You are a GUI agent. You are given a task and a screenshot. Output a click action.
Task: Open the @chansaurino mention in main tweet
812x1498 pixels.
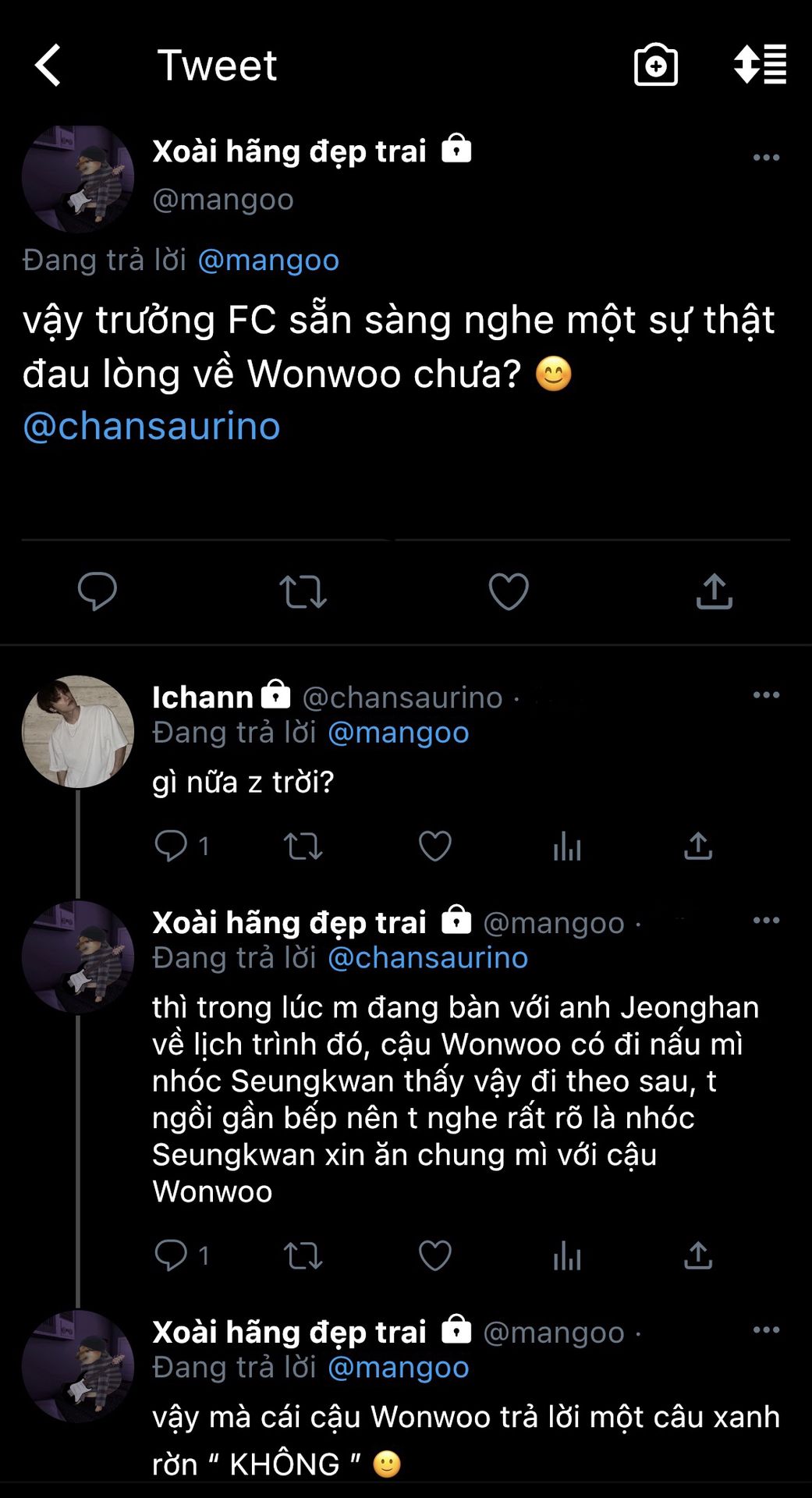point(152,427)
